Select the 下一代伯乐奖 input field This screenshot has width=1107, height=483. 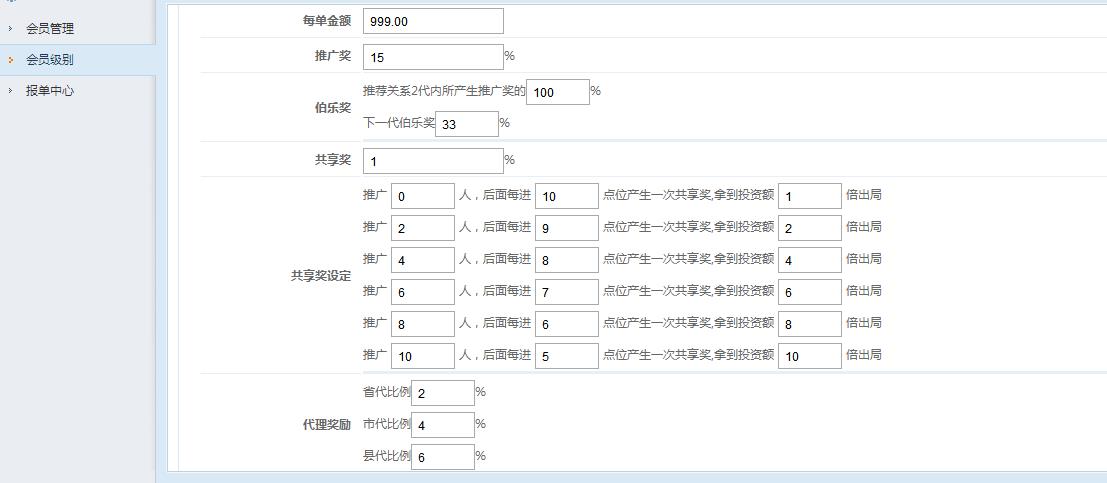coord(466,124)
